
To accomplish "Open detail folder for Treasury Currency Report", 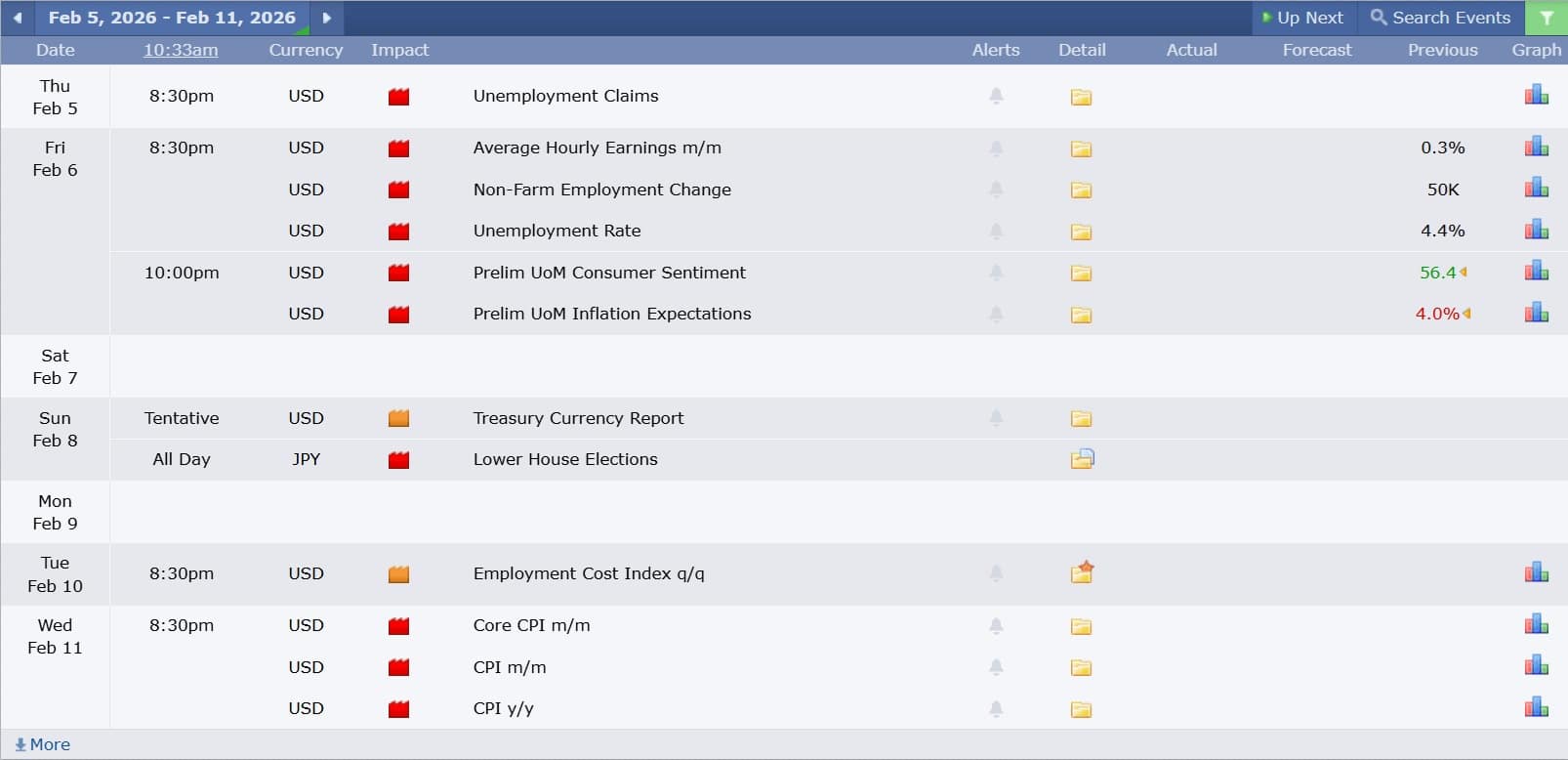I will (1081, 419).
